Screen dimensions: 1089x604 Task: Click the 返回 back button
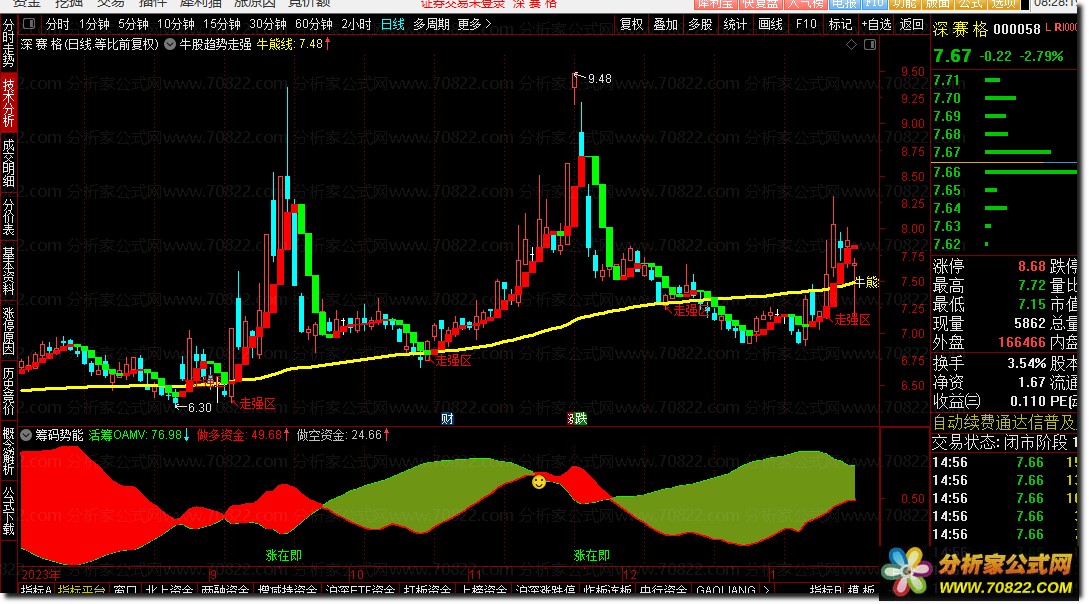911,24
